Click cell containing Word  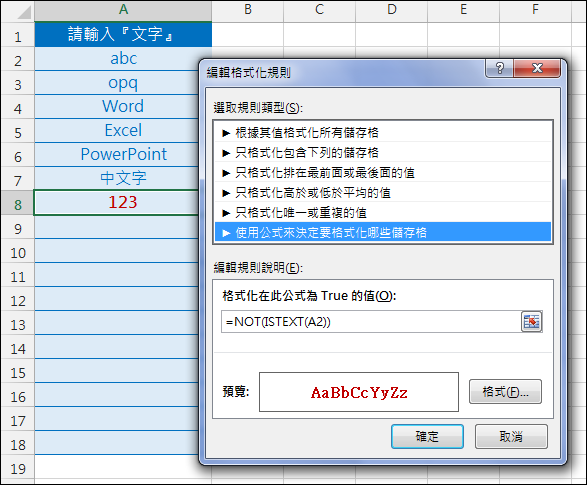(116, 107)
